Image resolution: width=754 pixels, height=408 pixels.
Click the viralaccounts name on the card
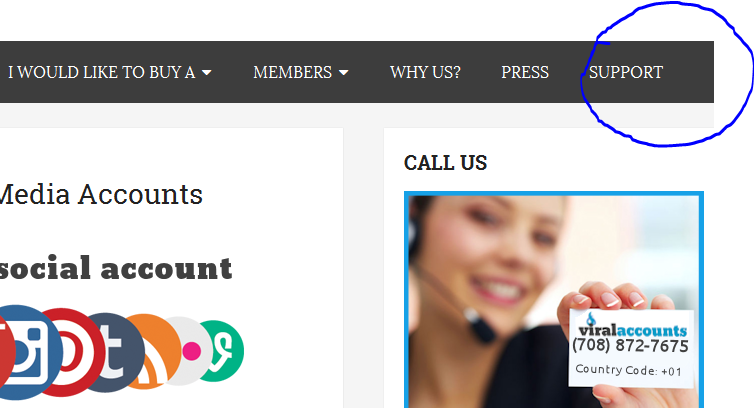click(x=633, y=330)
